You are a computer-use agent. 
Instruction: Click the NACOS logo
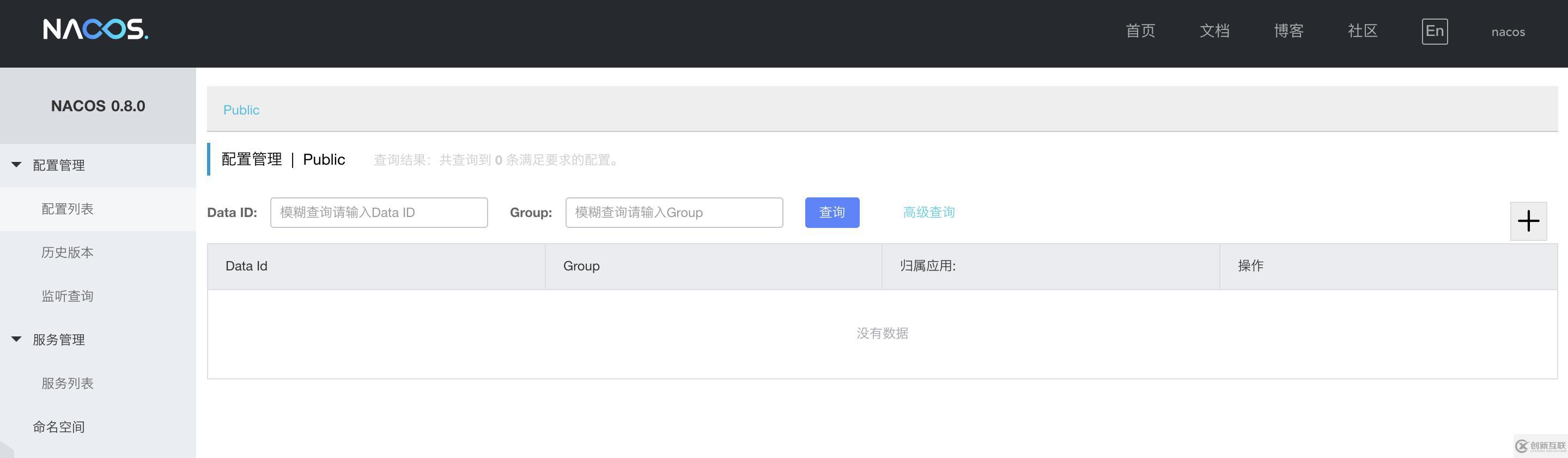tap(95, 29)
